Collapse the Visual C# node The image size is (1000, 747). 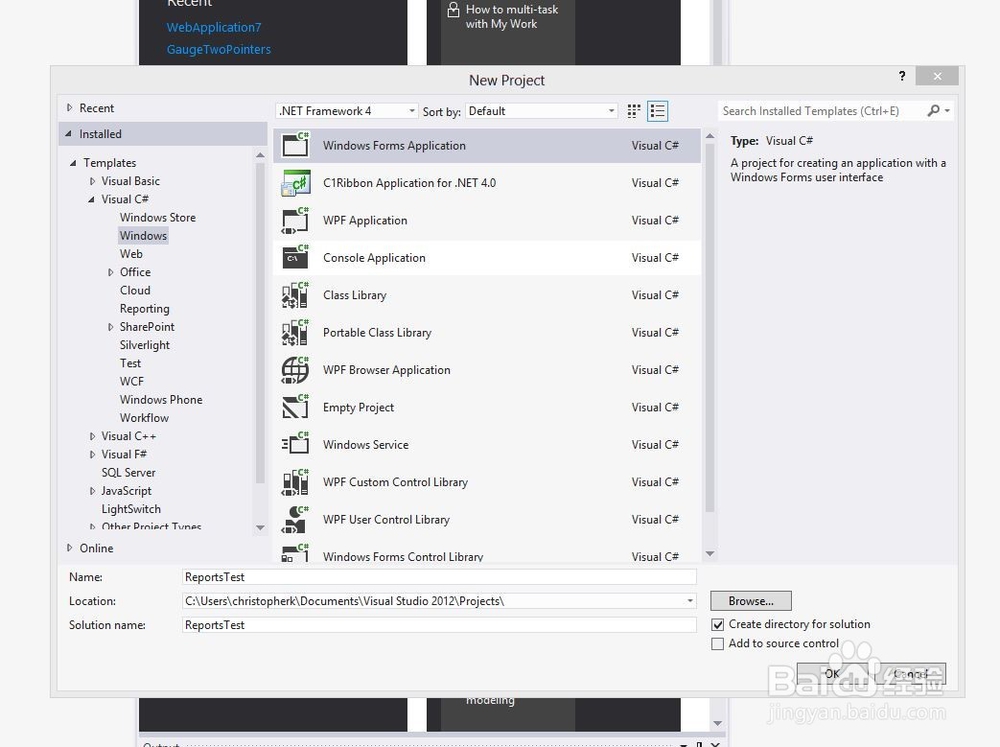tap(92, 200)
